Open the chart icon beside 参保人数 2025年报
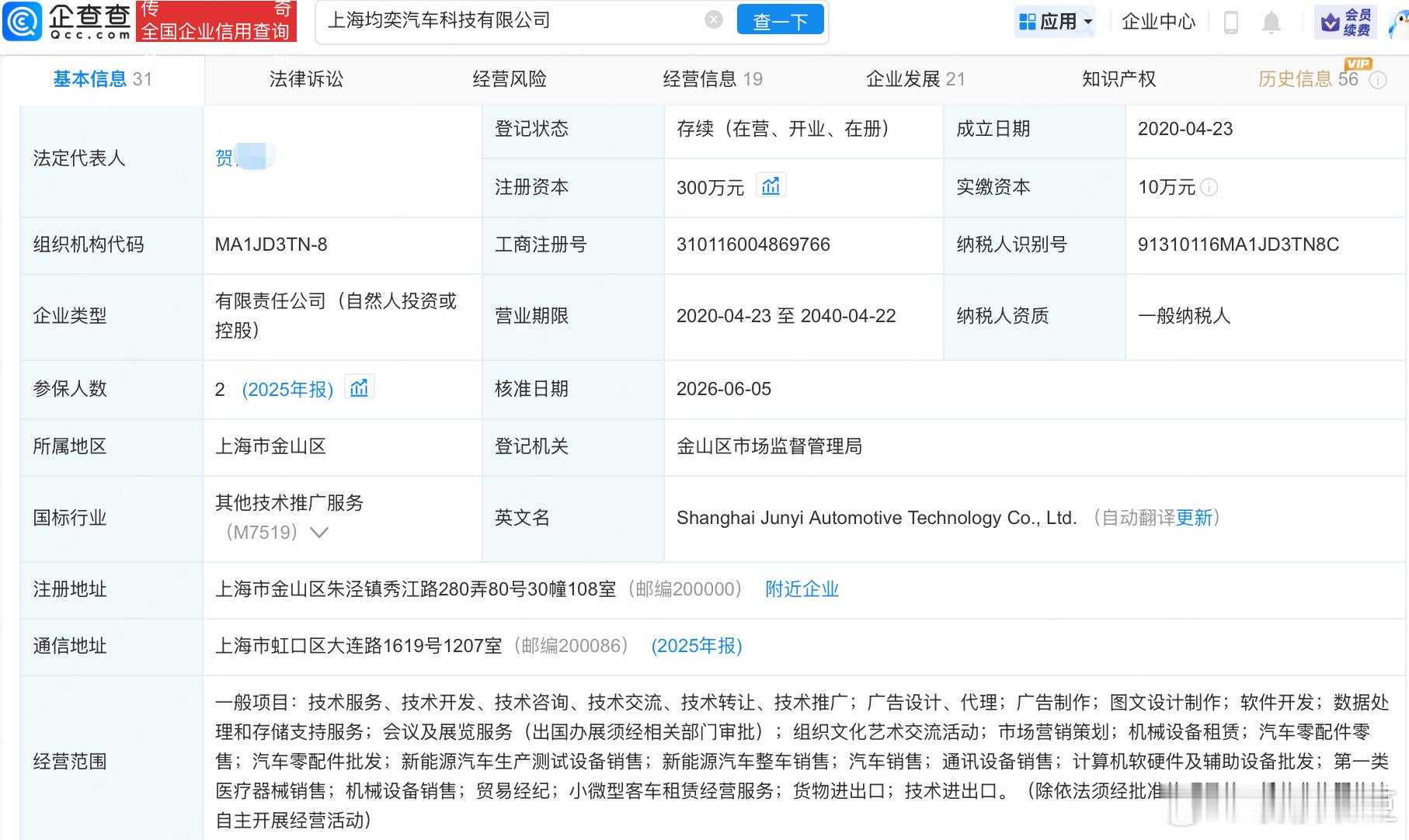 [x=359, y=387]
